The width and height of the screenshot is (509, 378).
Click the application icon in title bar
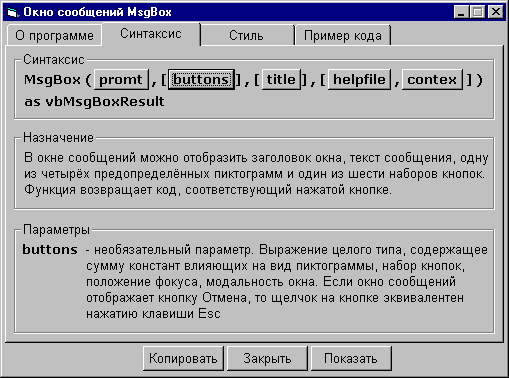click(x=13, y=12)
